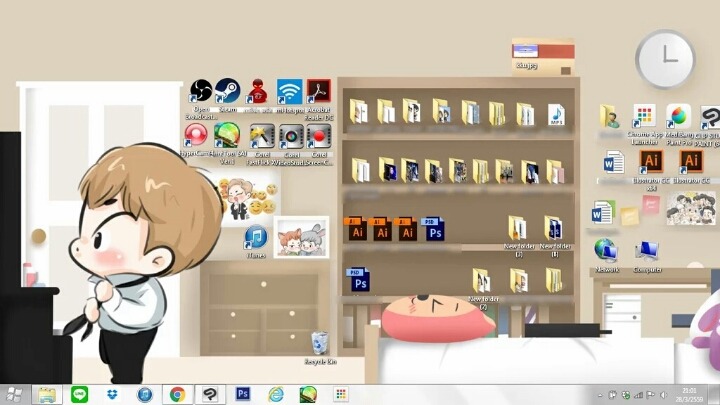Switch to Google Chrome on the taskbar
The image size is (720, 405).
177,394
